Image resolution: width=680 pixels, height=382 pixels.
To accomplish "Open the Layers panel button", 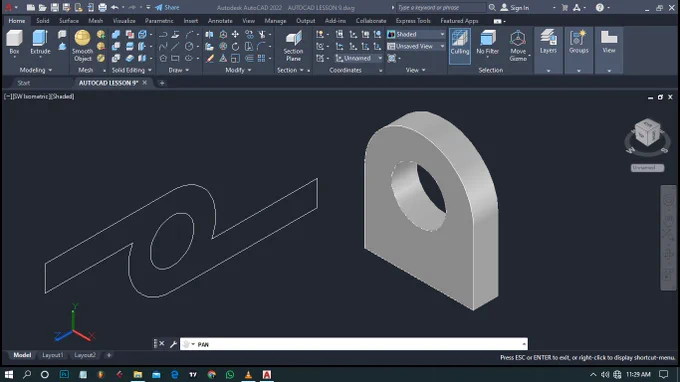I will click(548, 42).
